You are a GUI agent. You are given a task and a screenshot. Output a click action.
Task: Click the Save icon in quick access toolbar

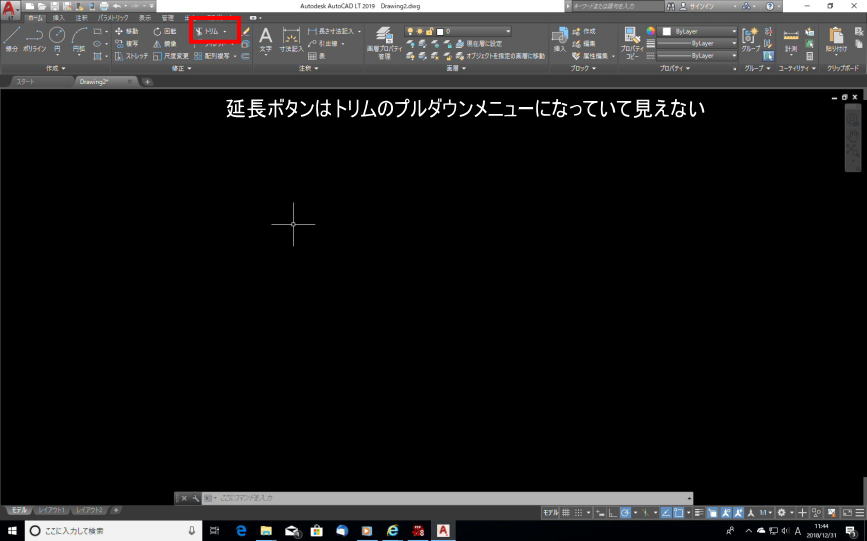point(54,6)
